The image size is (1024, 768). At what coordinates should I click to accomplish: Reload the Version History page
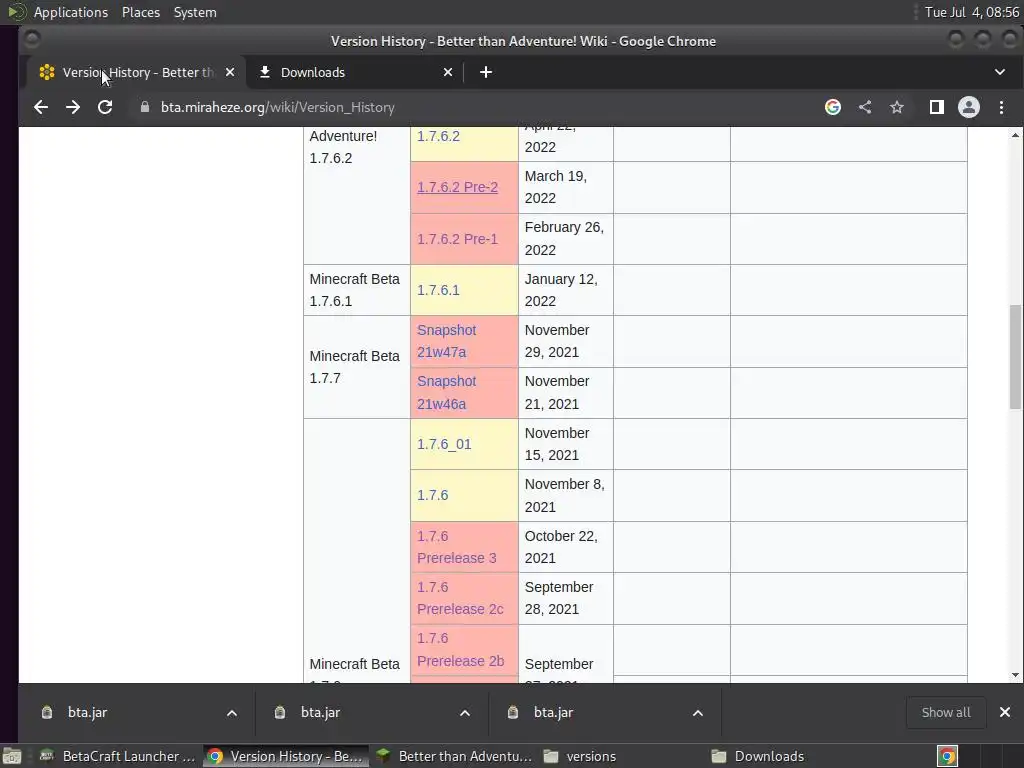click(104, 107)
